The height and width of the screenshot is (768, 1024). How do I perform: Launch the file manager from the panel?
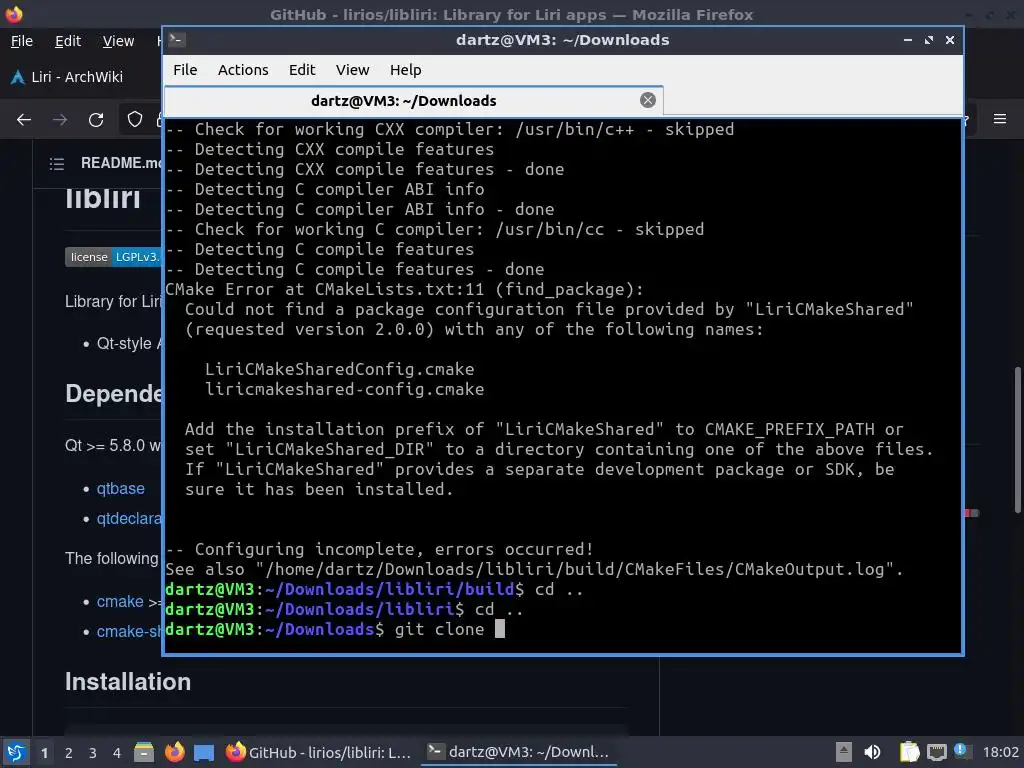click(144, 752)
